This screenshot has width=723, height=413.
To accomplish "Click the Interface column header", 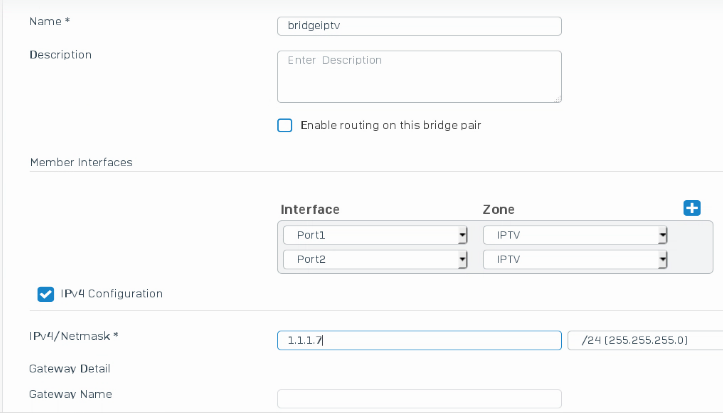I will [310, 210].
